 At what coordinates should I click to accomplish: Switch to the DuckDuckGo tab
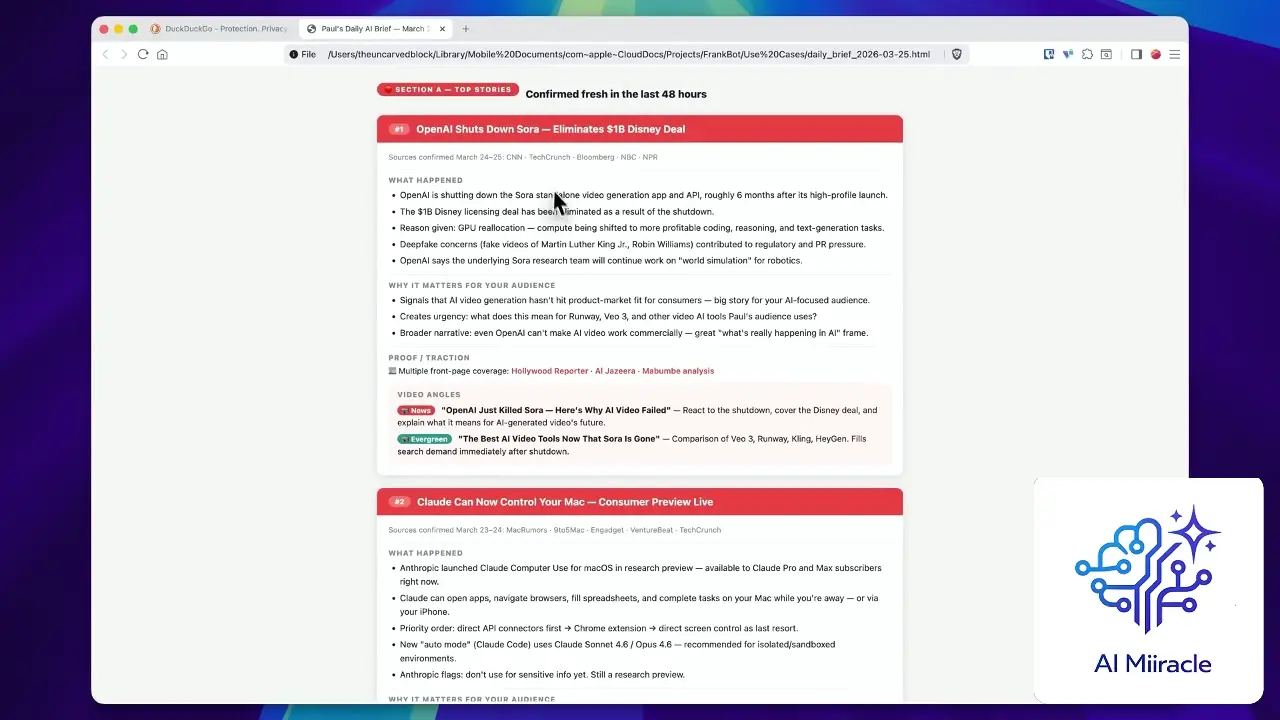[219, 29]
